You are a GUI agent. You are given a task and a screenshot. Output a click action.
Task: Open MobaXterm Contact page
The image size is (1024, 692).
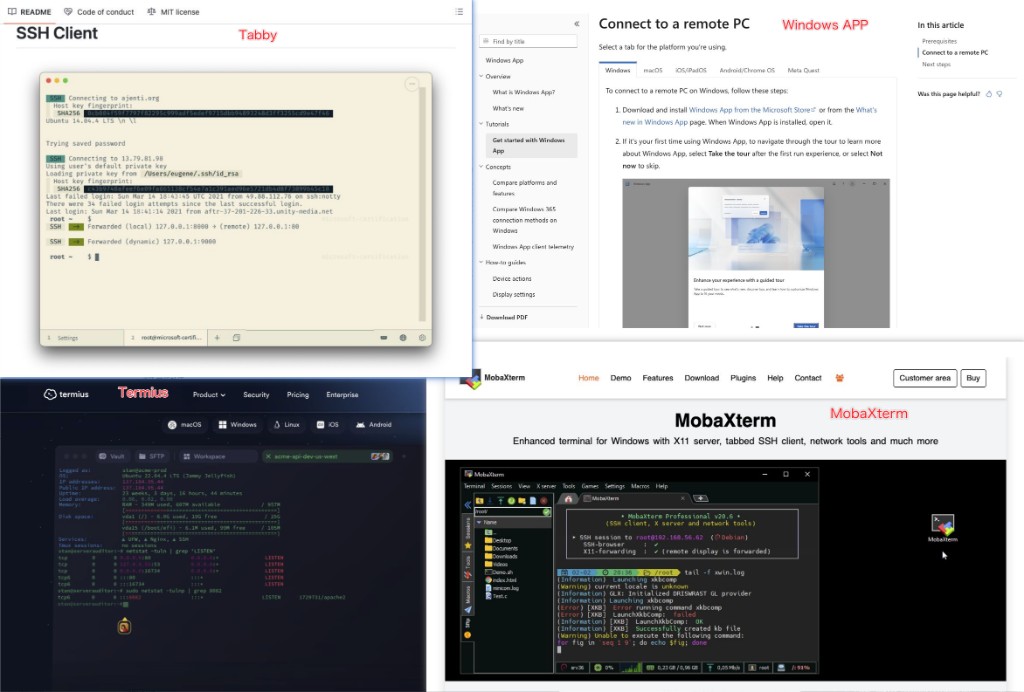click(808, 378)
